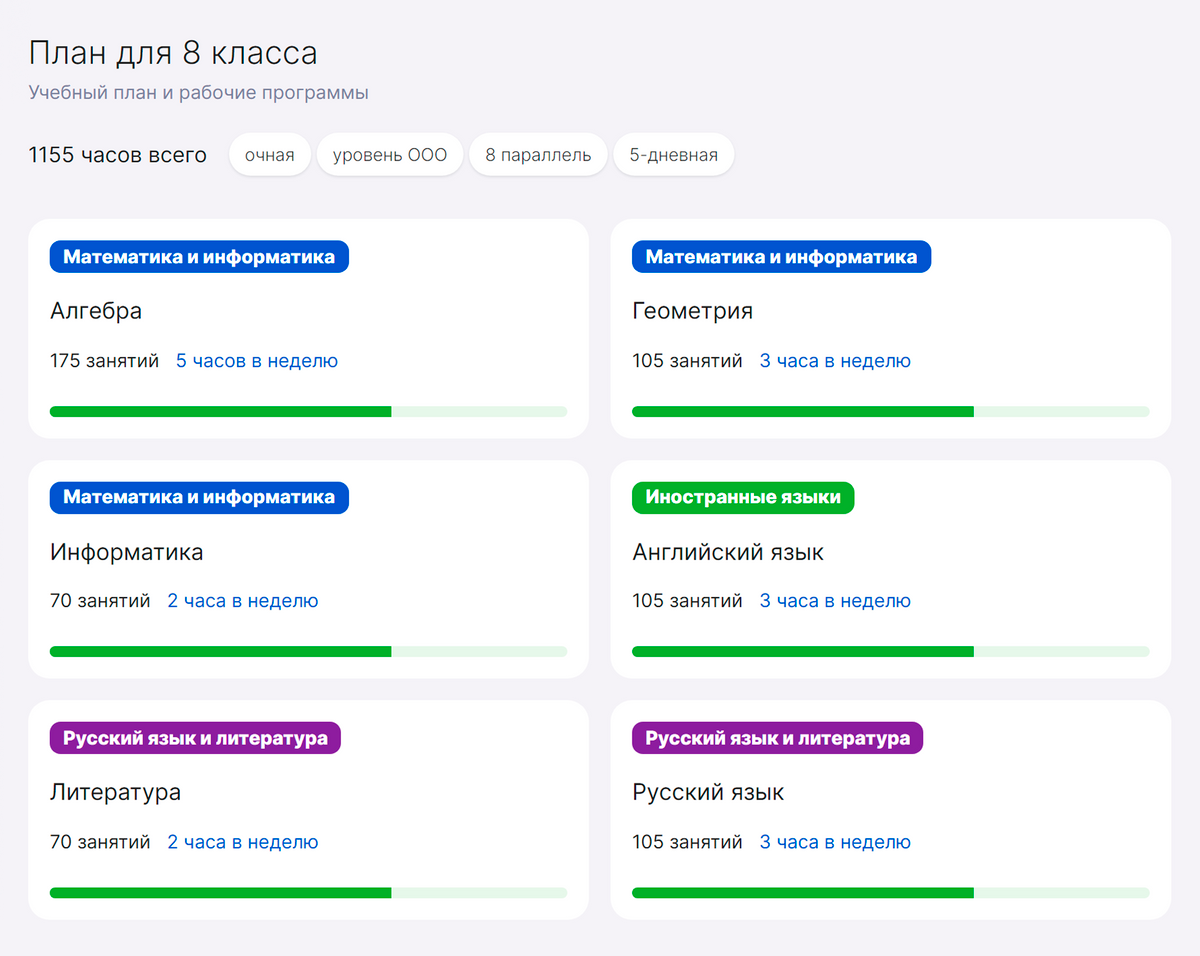Click the green 'Иностранные языки' category badge
1200x956 pixels.
[x=743, y=497]
